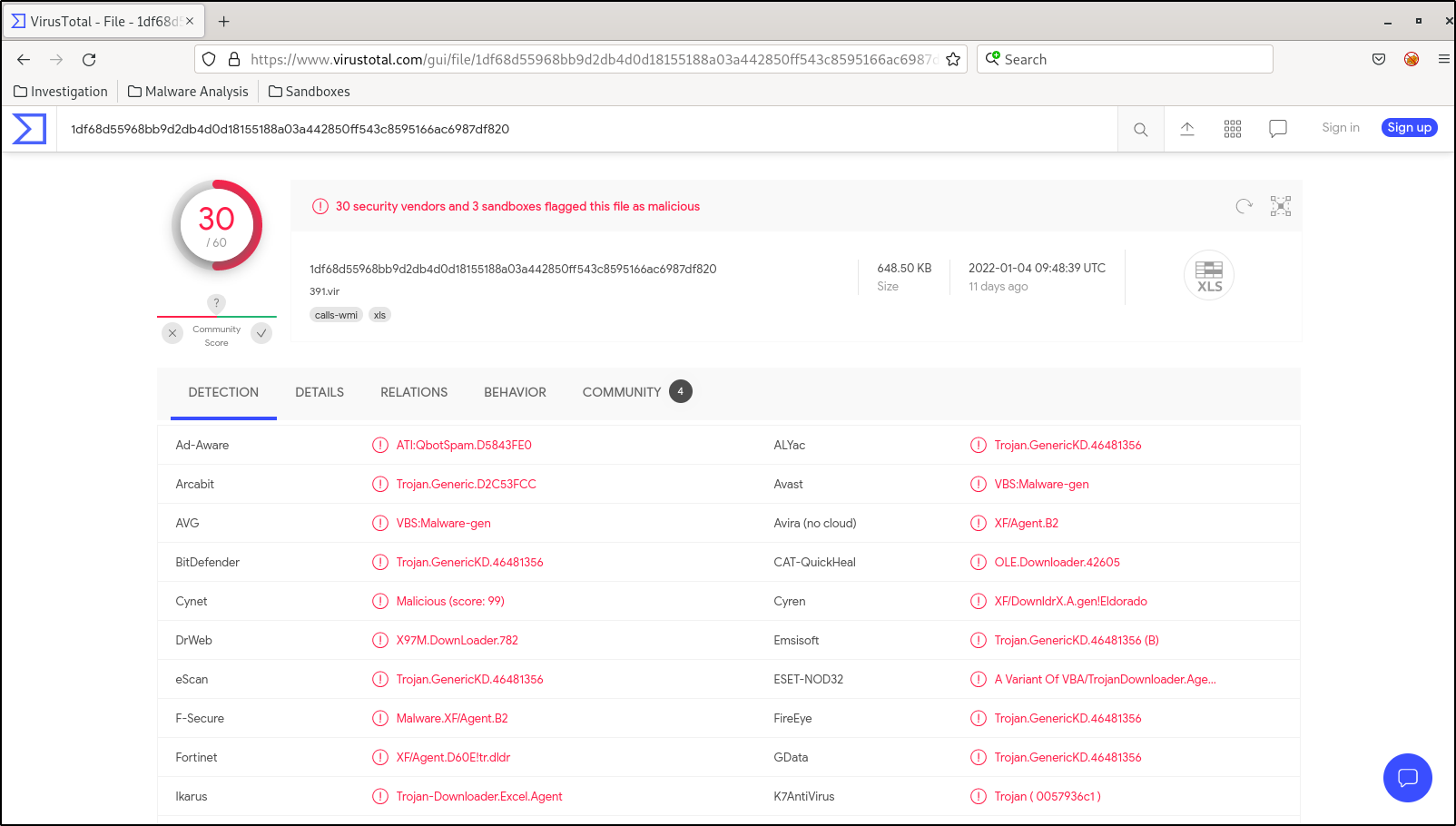The width and height of the screenshot is (1456, 826).
Task: Click the VirusTotal hash search field
Action: pos(587,129)
